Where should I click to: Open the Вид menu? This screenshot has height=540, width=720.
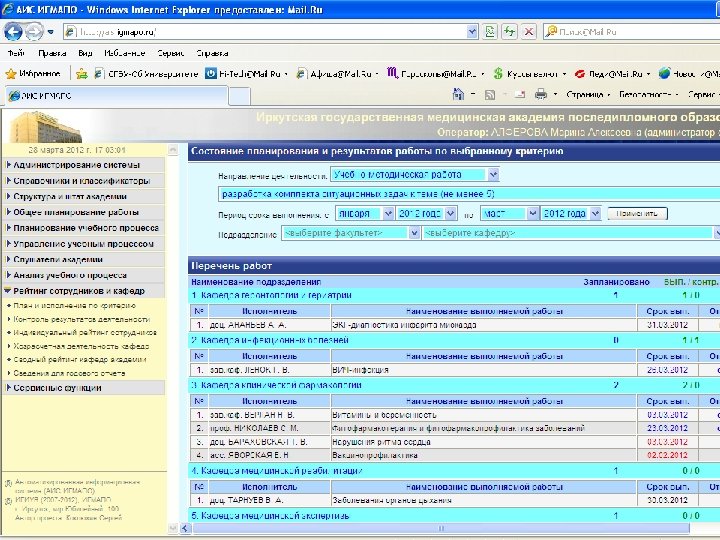tap(85, 53)
